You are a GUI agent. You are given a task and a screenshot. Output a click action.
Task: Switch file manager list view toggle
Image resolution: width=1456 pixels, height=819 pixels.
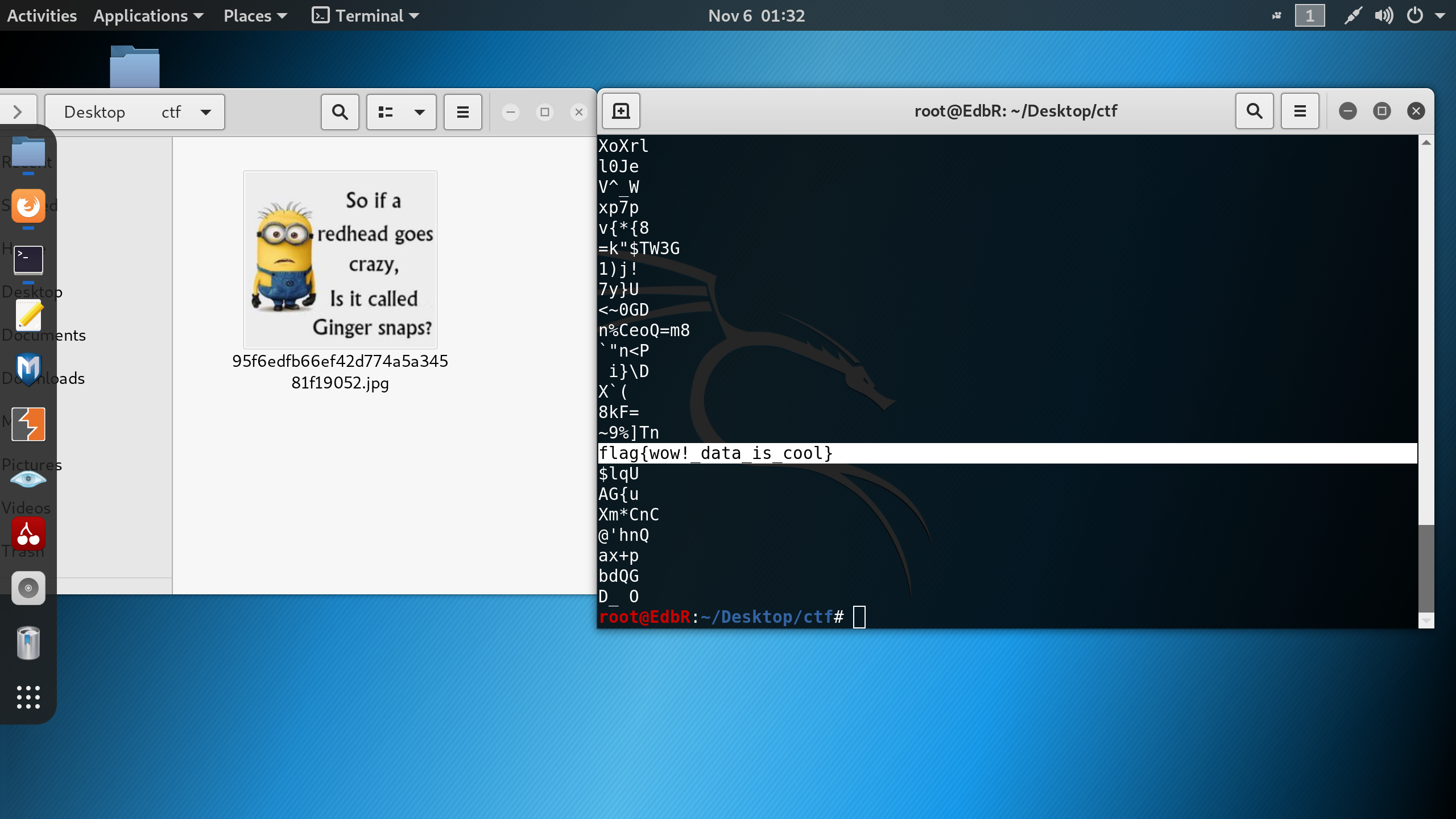(386, 112)
